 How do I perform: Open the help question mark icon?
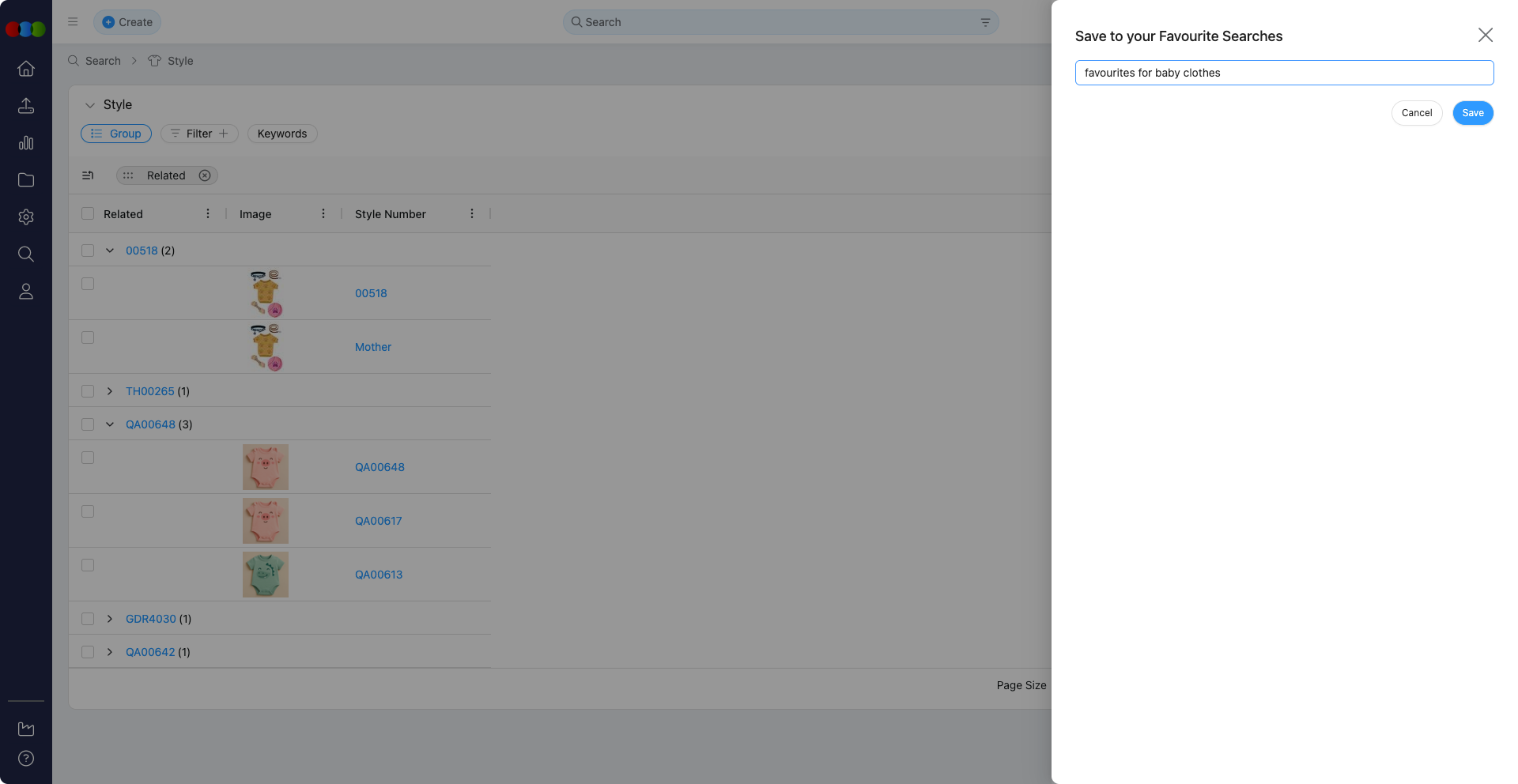[26, 759]
